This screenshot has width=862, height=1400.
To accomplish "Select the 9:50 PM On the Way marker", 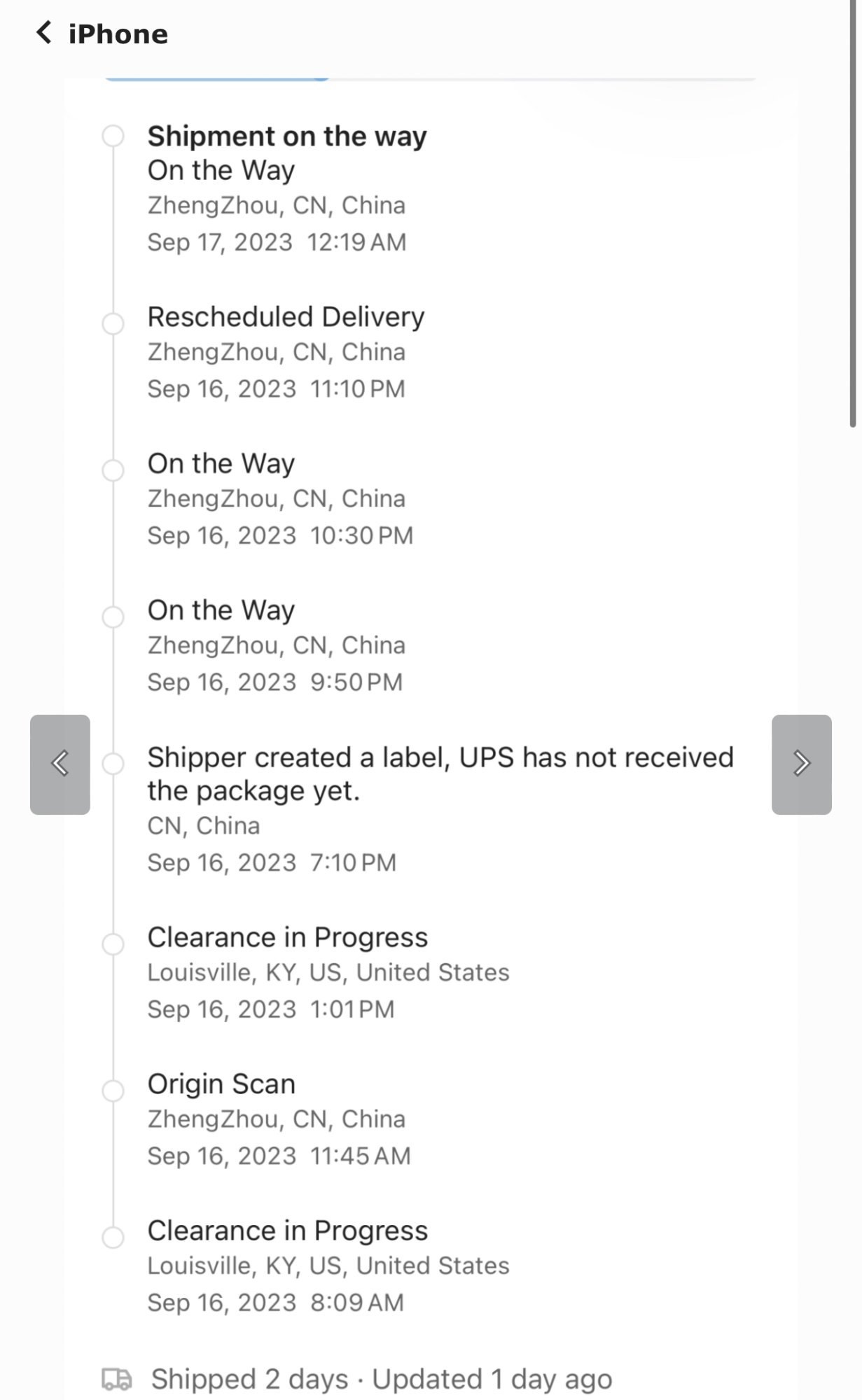I will (113, 617).
